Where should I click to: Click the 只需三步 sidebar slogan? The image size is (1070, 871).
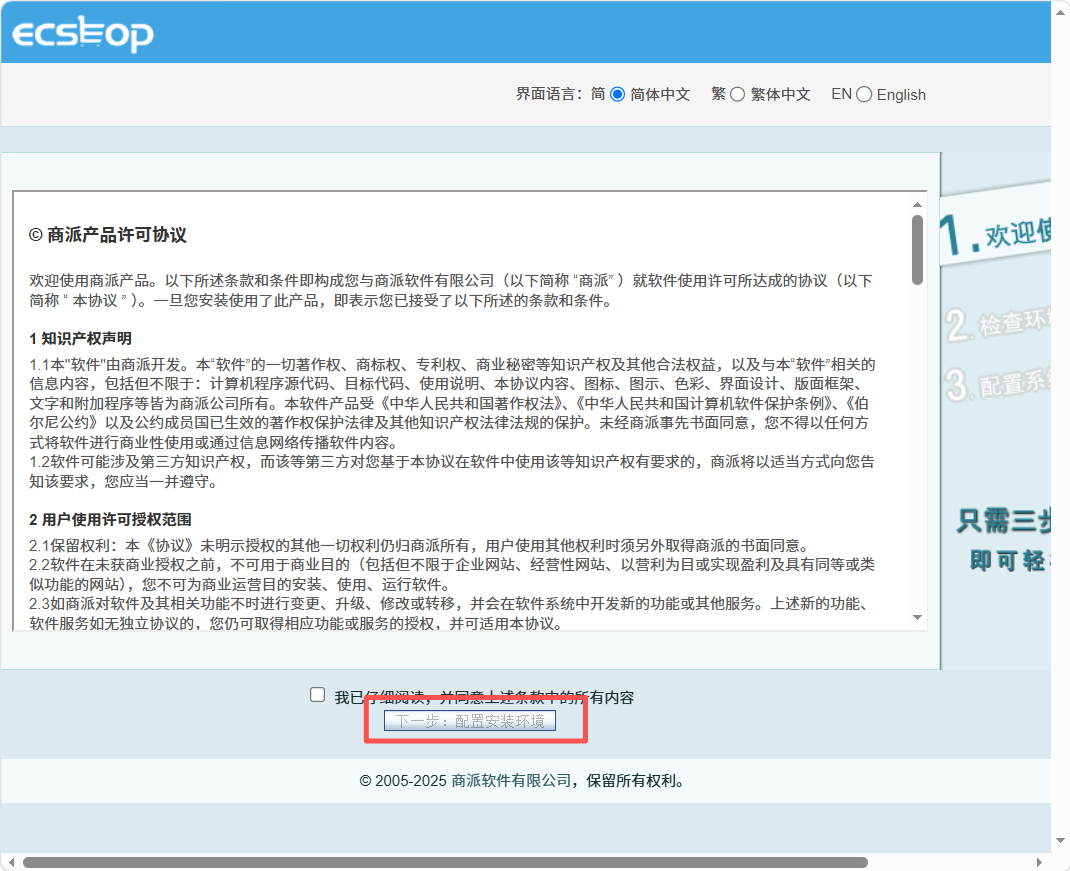[x=1003, y=521]
